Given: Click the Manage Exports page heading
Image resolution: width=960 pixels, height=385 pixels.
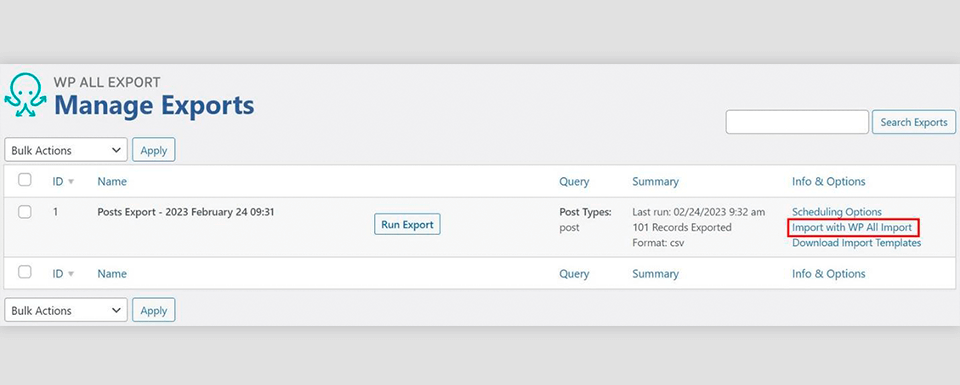Looking at the screenshot, I should (x=154, y=105).
